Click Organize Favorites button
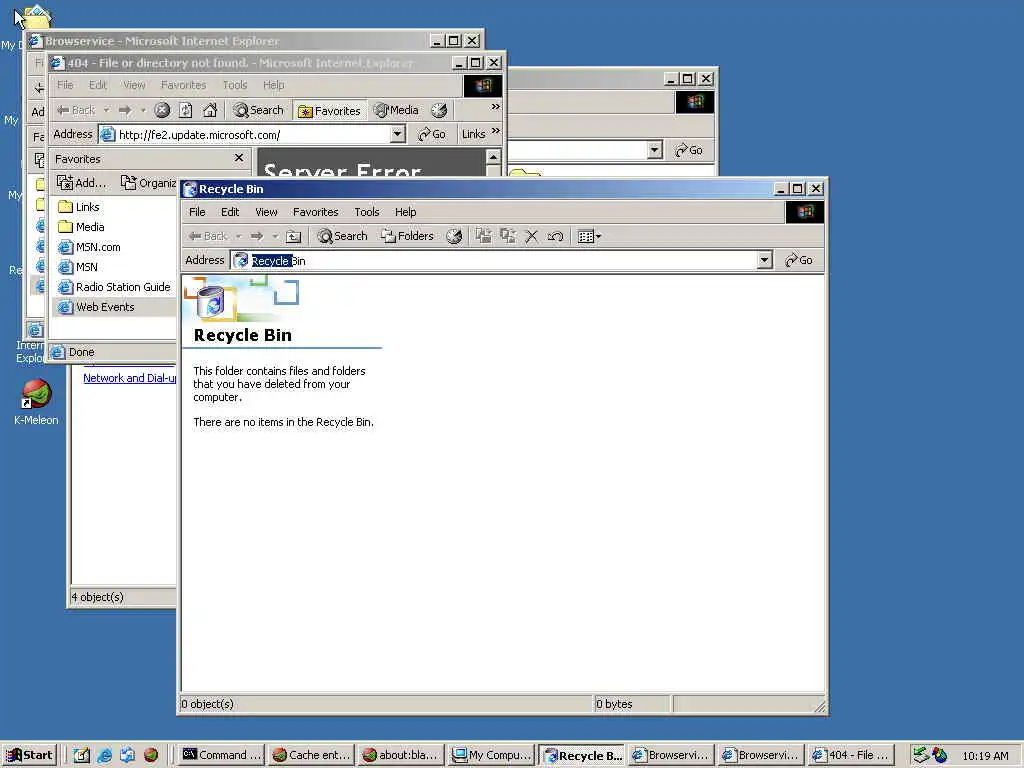This screenshot has height=768, width=1024. pos(149,183)
